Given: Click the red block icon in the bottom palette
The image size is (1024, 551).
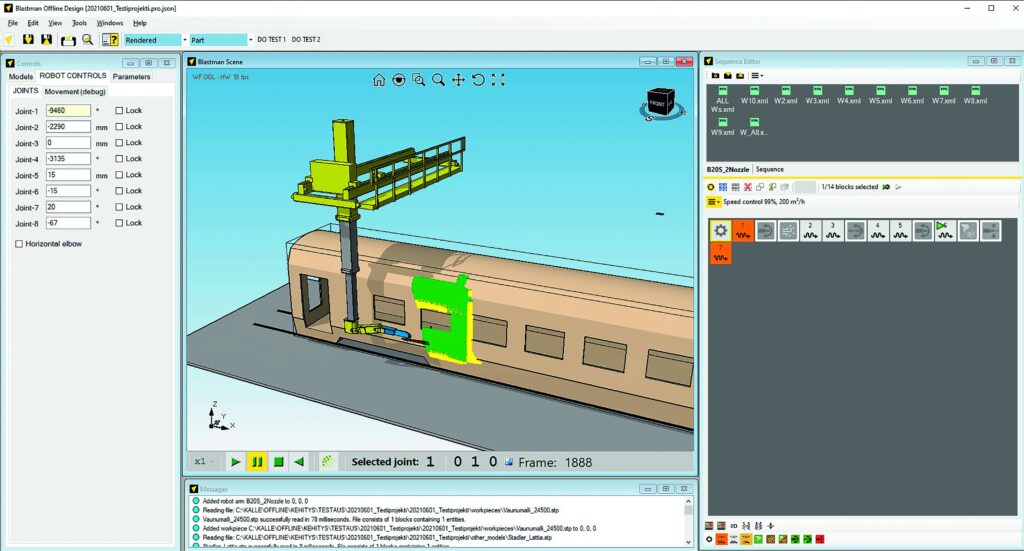Looking at the screenshot, I should [x=820, y=539].
